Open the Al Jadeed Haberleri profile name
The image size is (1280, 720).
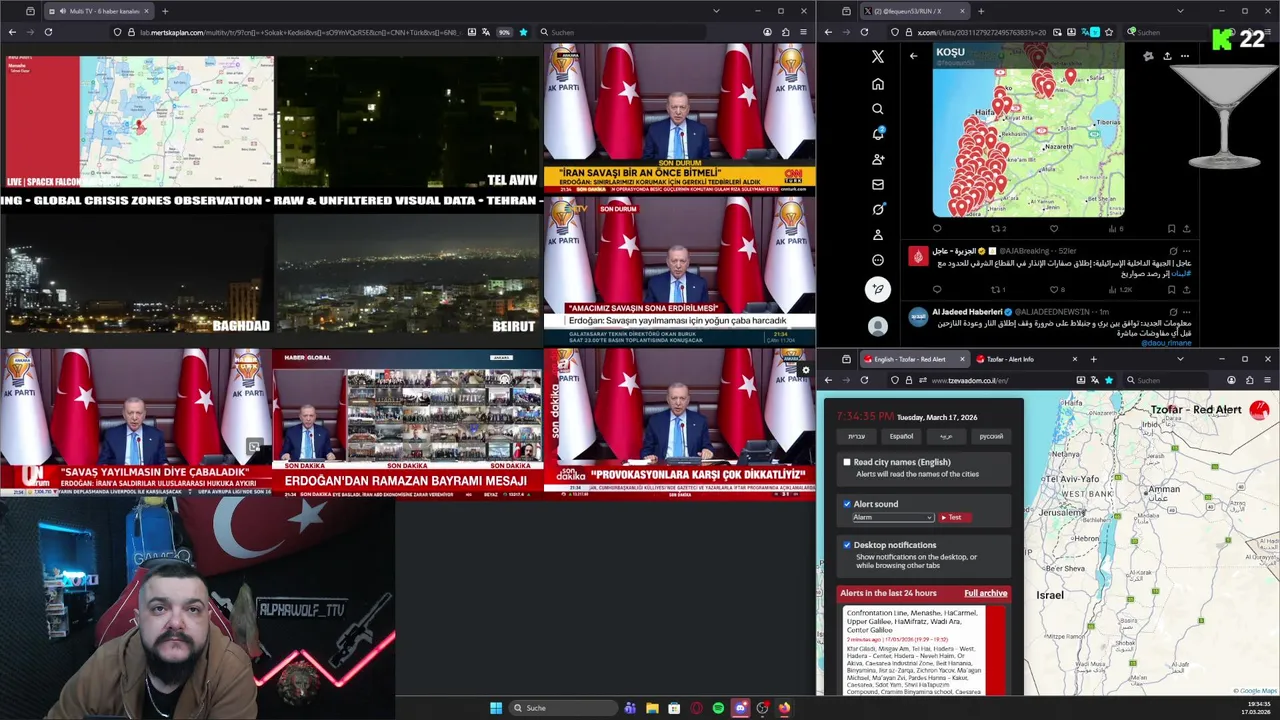966,312
